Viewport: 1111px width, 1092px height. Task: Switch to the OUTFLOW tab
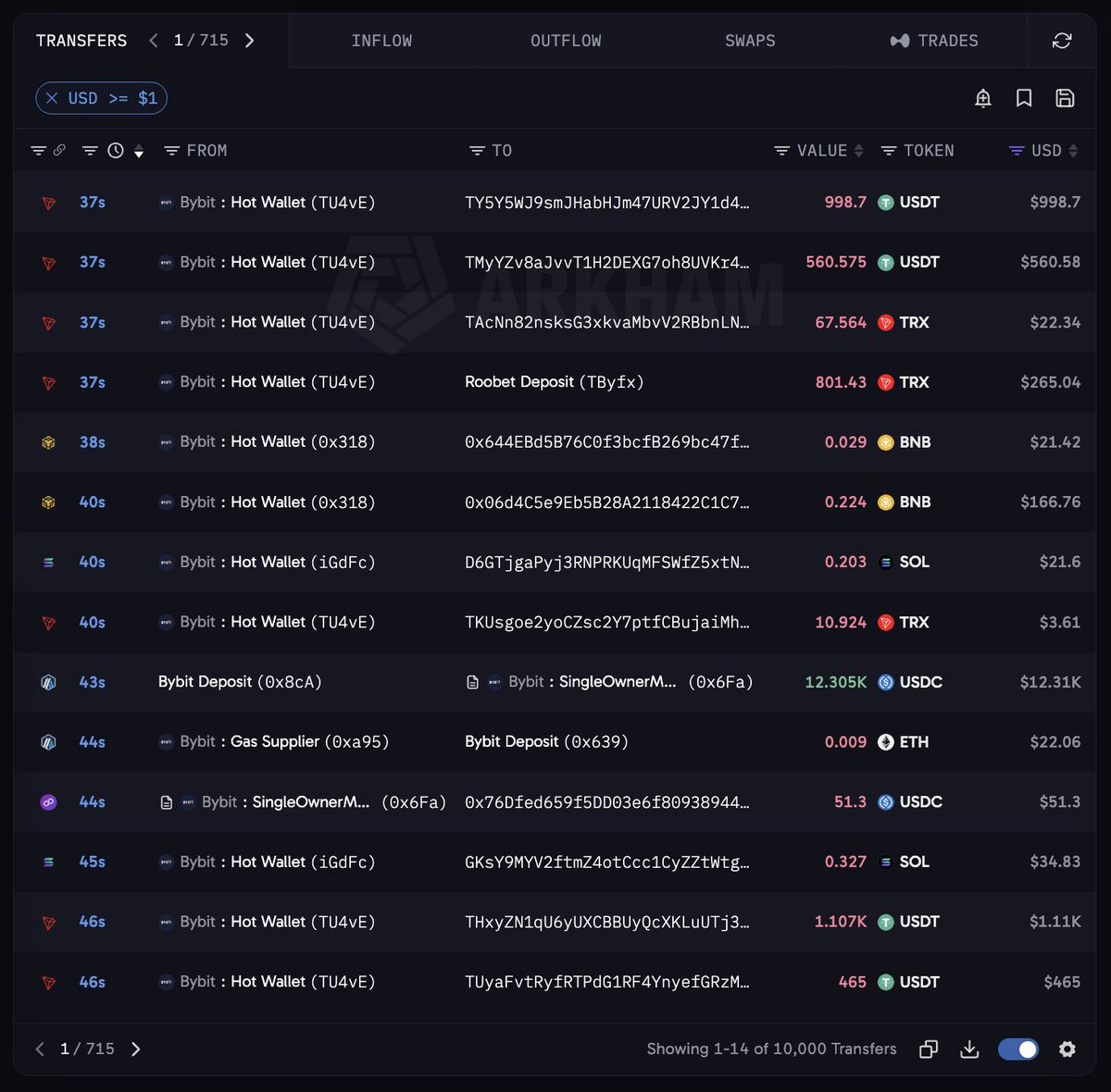click(x=566, y=41)
